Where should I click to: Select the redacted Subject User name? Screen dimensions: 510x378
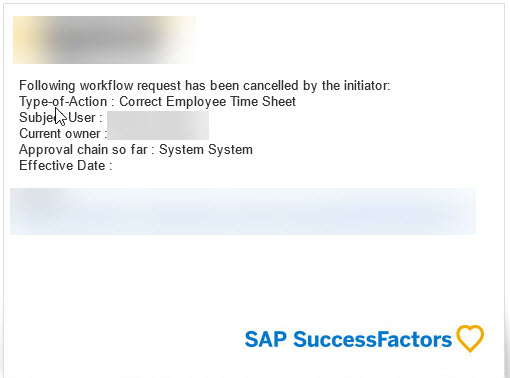[x=158, y=118]
